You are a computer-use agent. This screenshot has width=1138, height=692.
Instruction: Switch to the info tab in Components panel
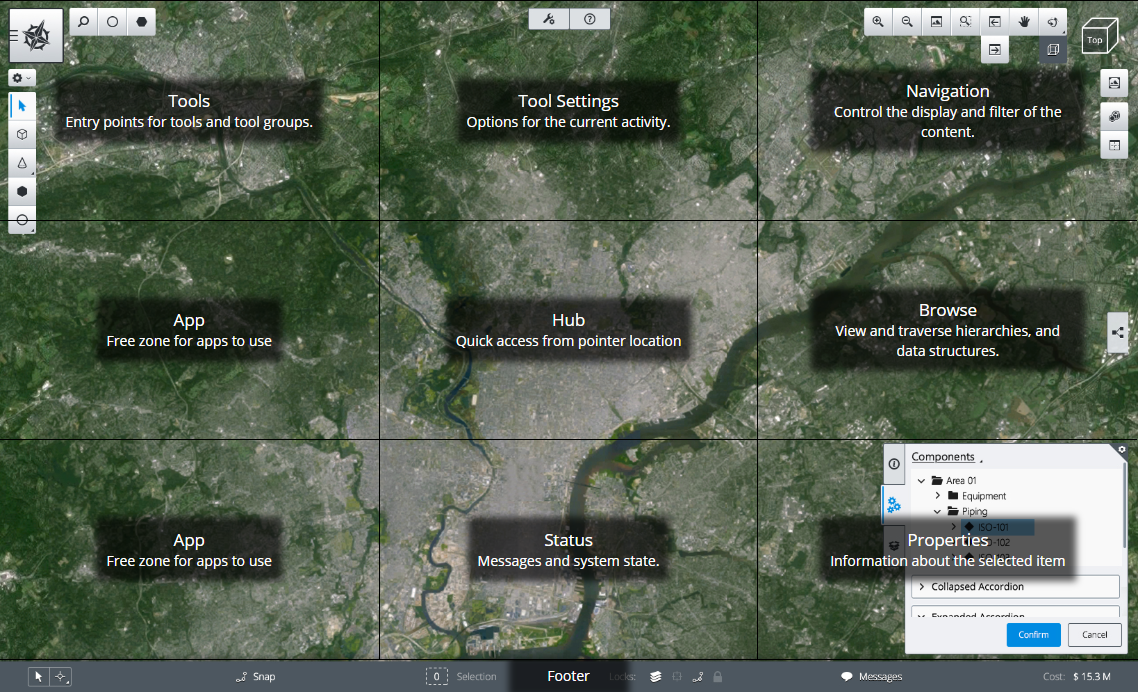click(894, 464)
